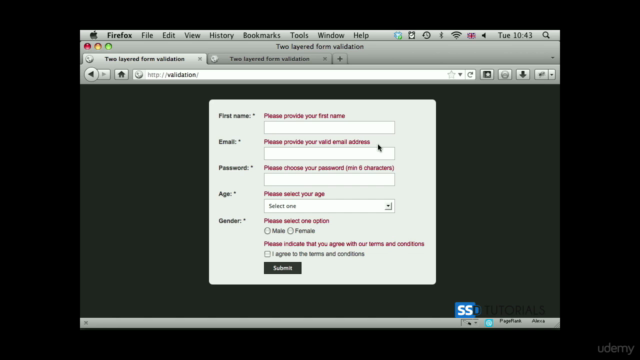Viewport: 640px width, 360px height.
Task: Click the 'Please provide your first name' message
Action: 304,116
